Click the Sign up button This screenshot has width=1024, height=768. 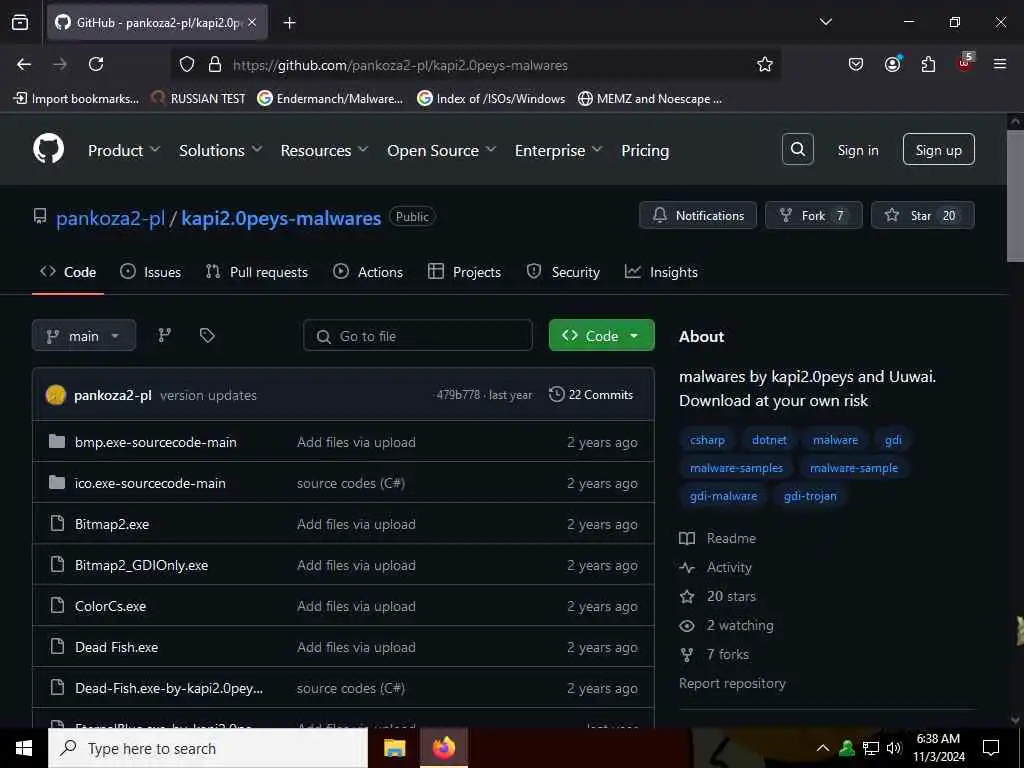938,150
